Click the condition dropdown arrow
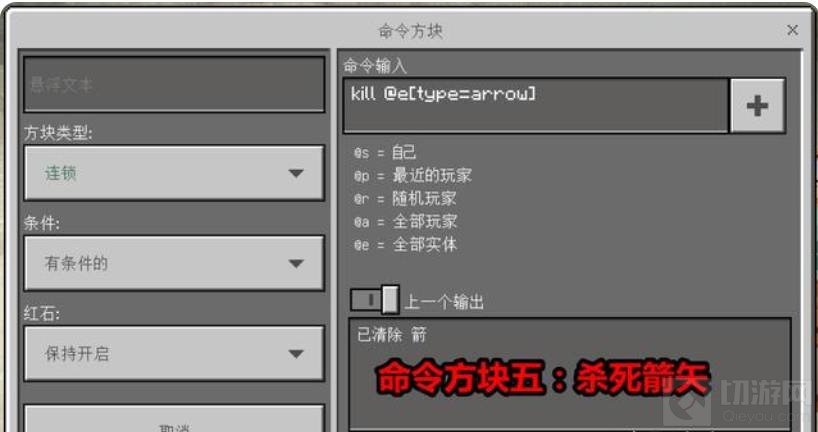The image size is (818, 432). click(296, 263)
